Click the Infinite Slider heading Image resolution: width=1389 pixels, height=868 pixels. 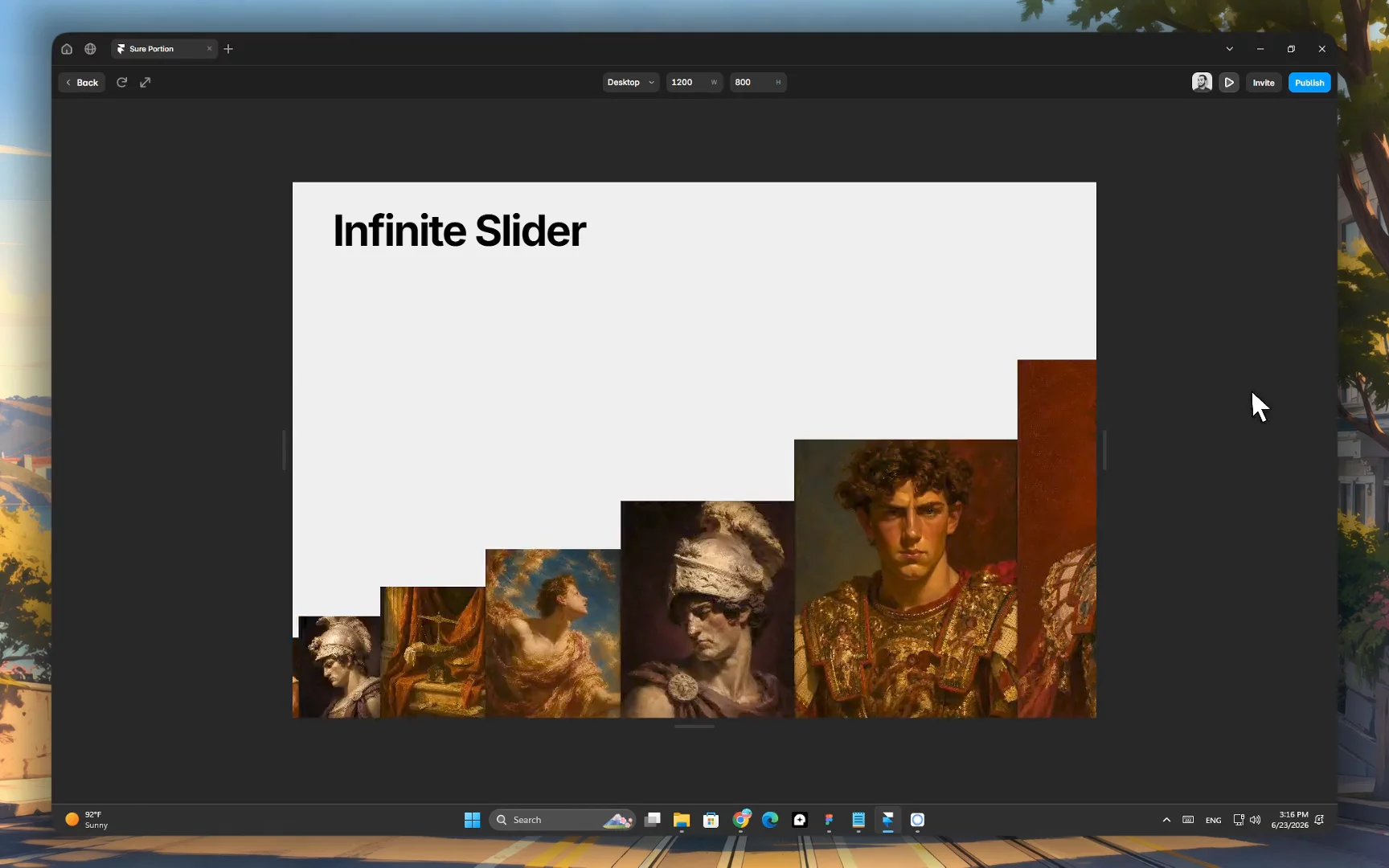[459, 231]
